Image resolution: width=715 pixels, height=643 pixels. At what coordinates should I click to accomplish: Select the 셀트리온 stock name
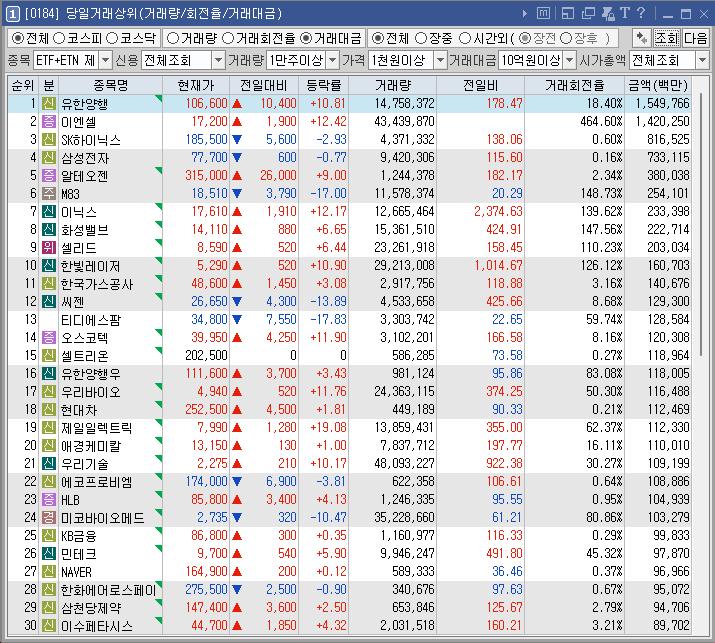click(85, 356)
